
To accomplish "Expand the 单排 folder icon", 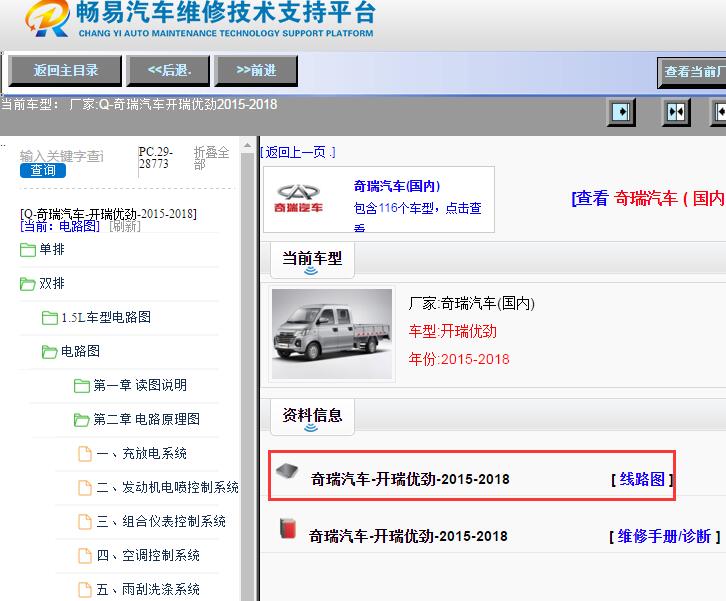I will 28,250.
